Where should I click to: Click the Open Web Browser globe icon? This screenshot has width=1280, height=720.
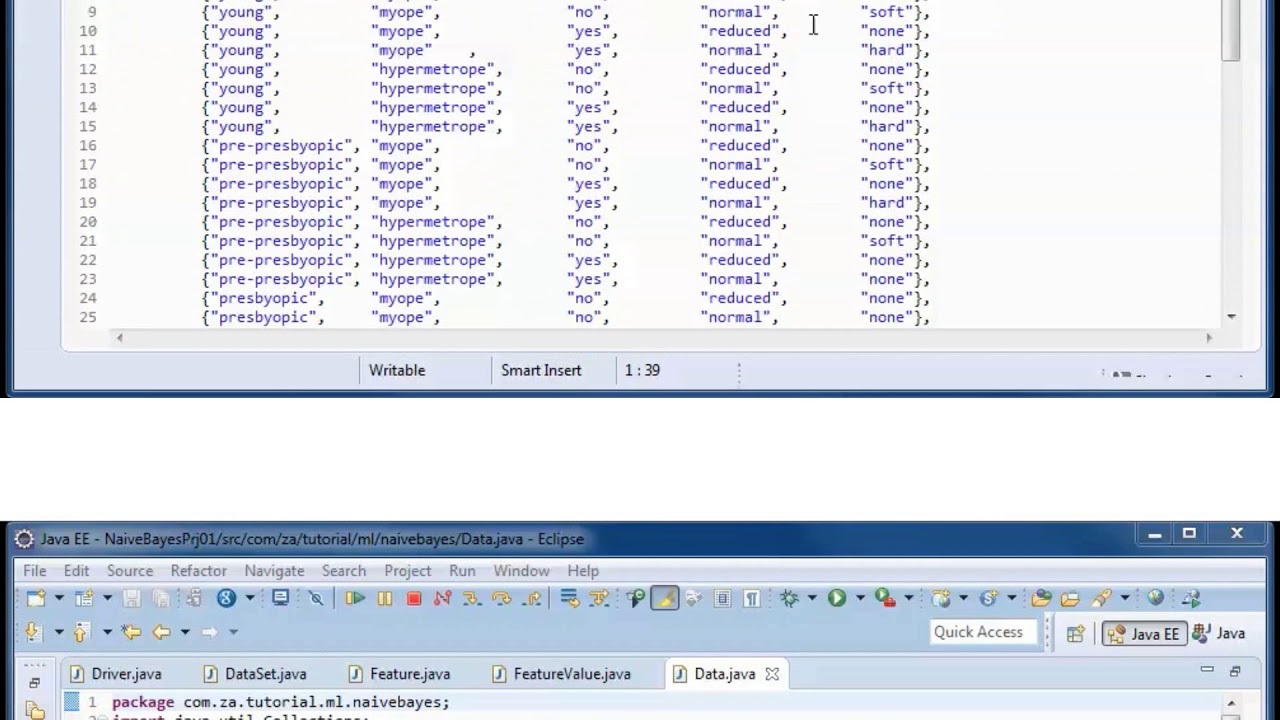[1156, 598]
